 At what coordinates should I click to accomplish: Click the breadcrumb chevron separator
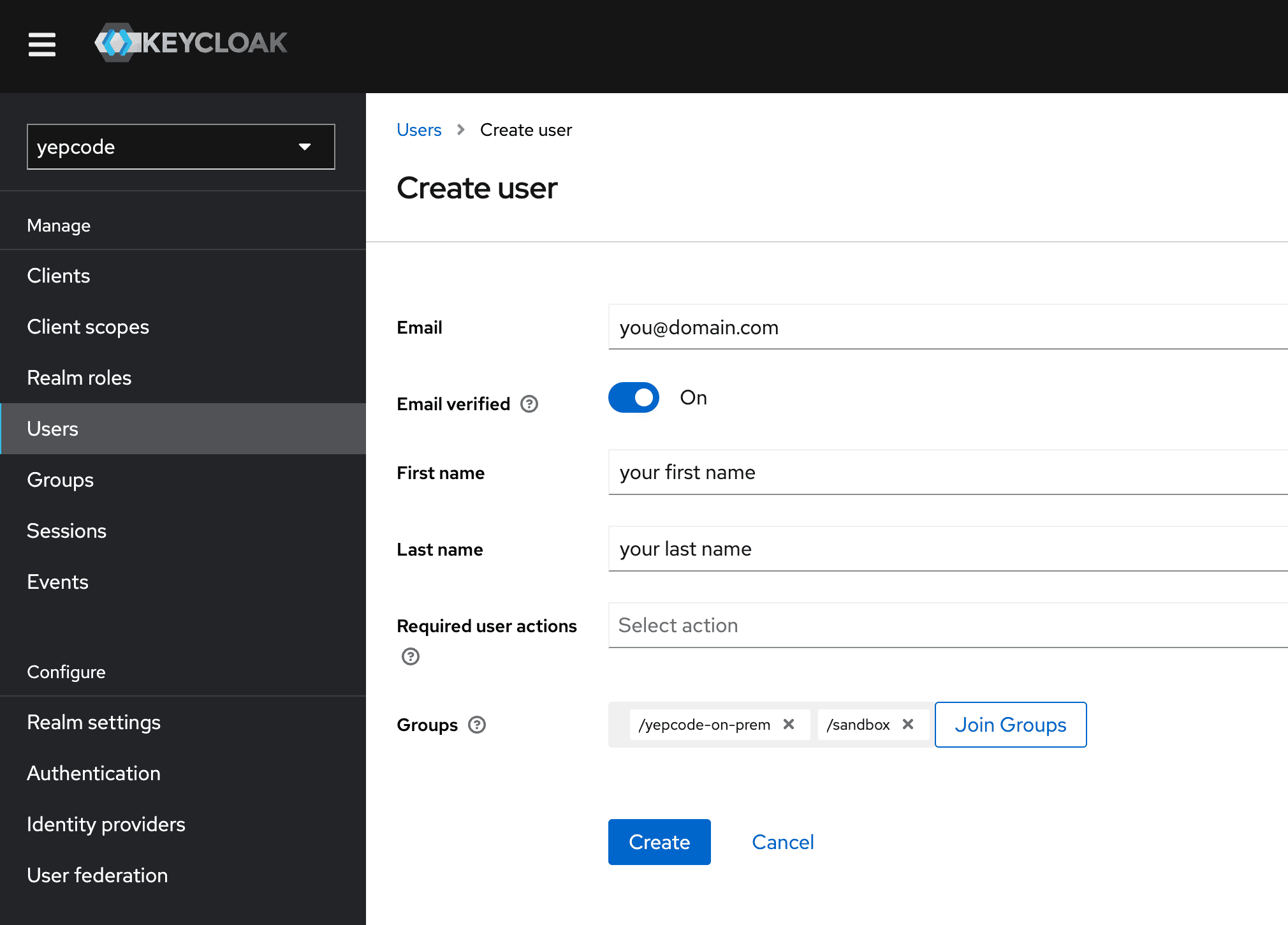(461, 129)
